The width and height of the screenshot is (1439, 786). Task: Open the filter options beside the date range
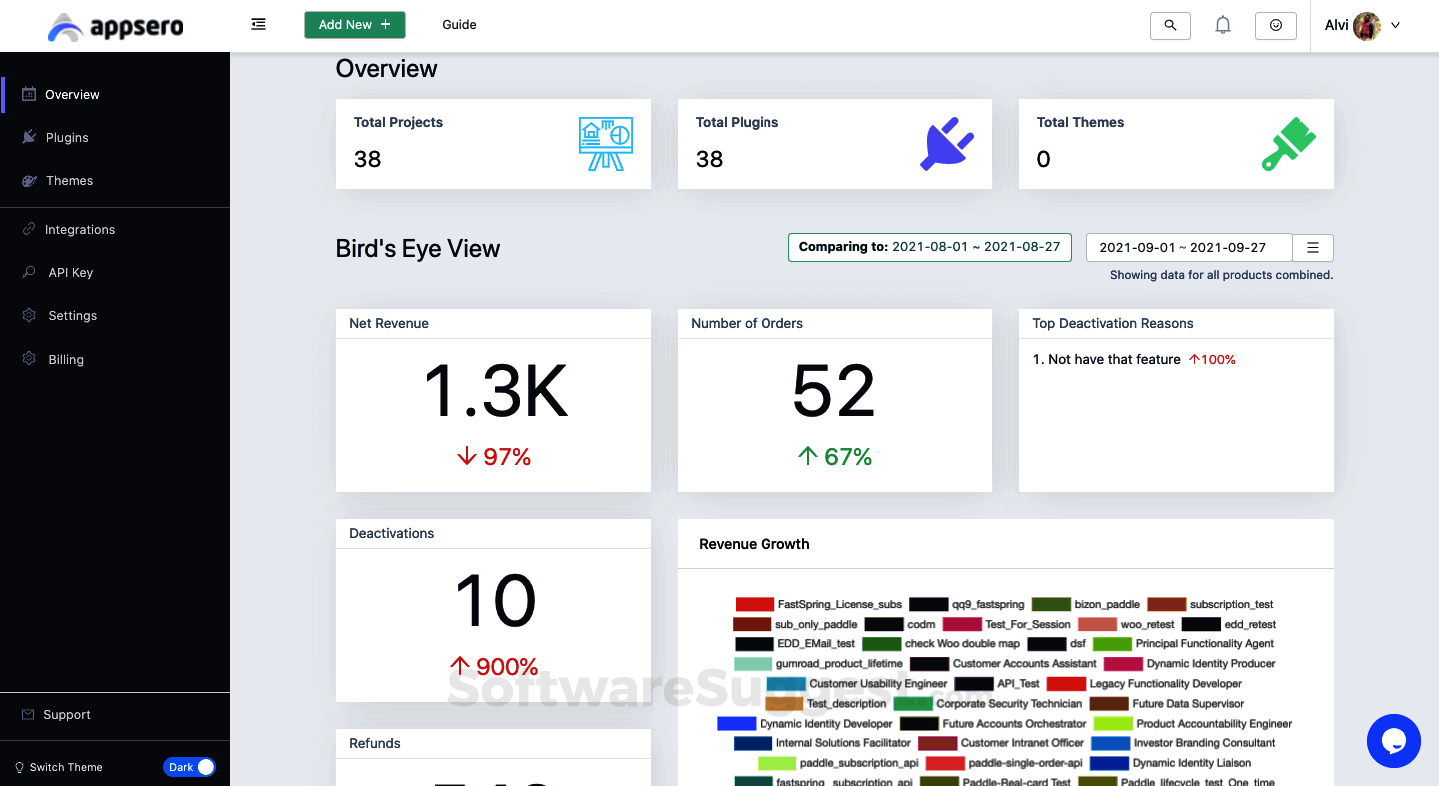1312,247
